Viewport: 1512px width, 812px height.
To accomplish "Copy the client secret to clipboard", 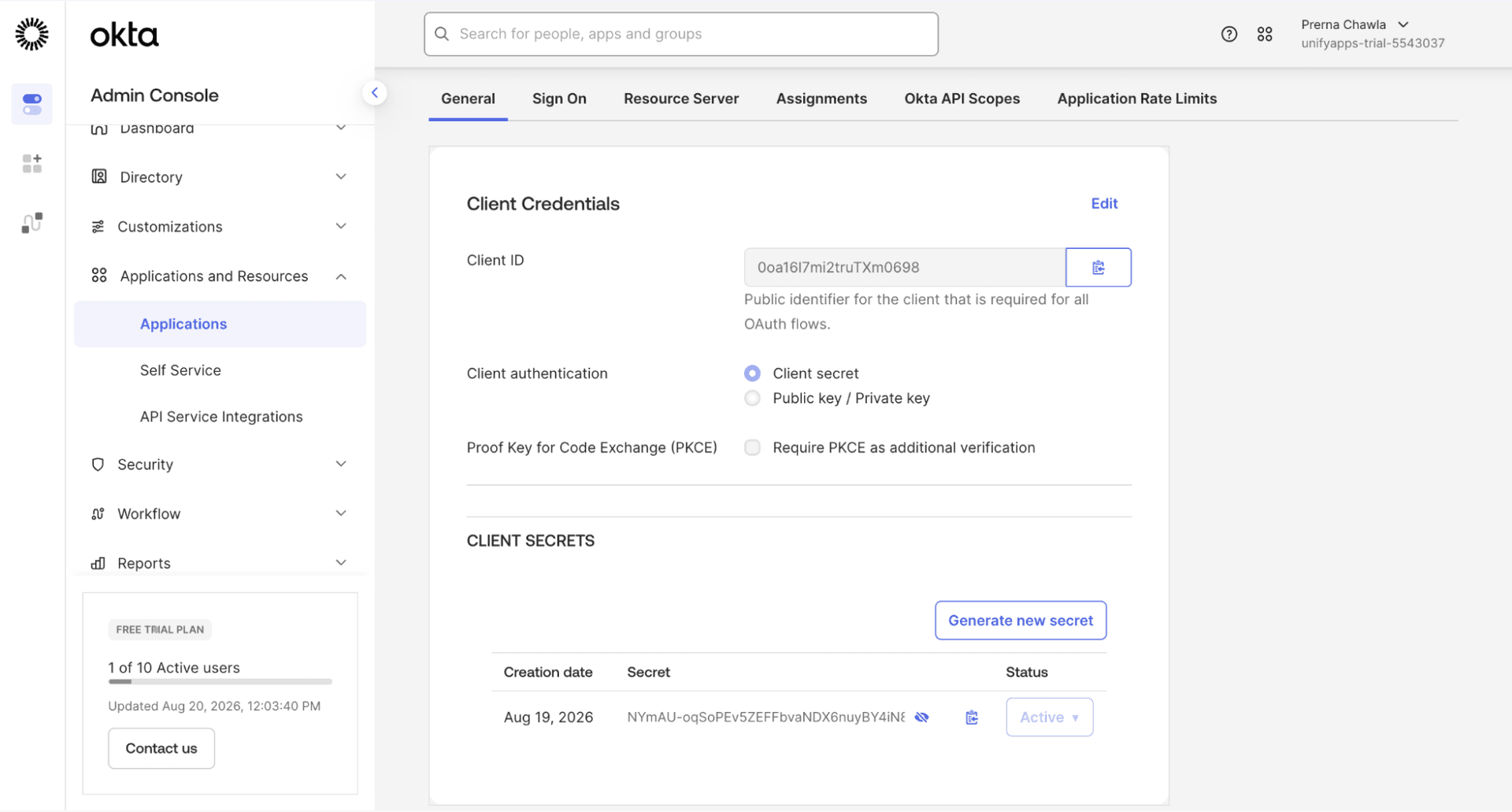I will click(x=972, y=717).
